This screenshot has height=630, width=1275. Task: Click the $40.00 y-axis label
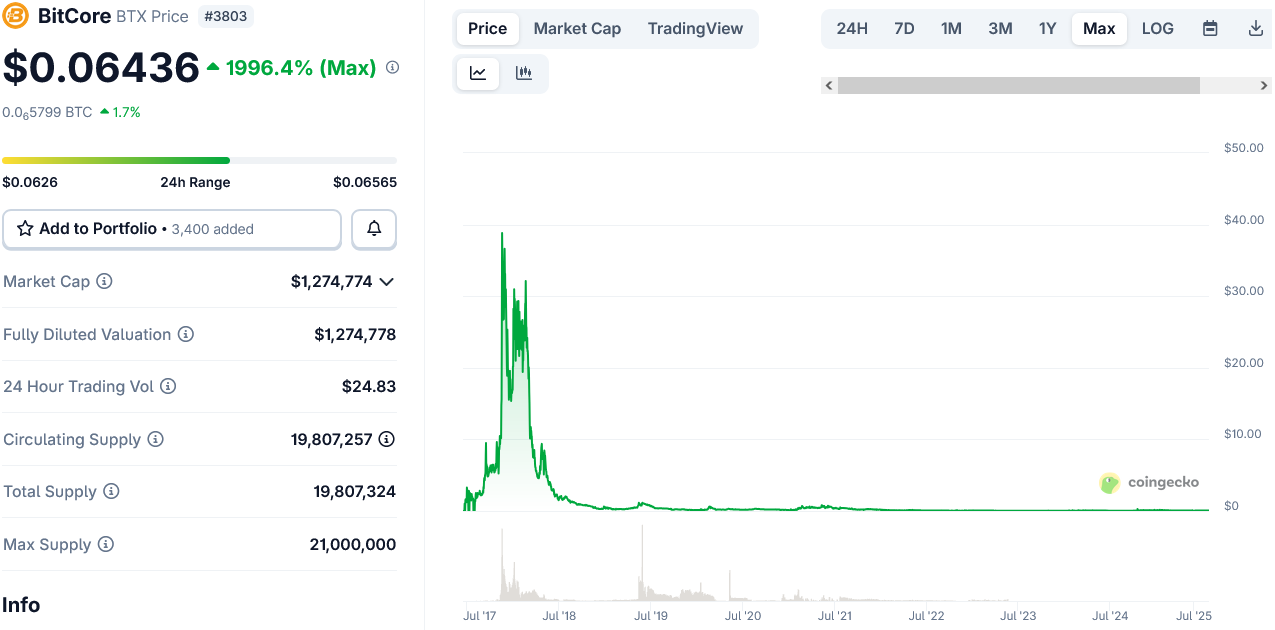[x=1244, y=220]
